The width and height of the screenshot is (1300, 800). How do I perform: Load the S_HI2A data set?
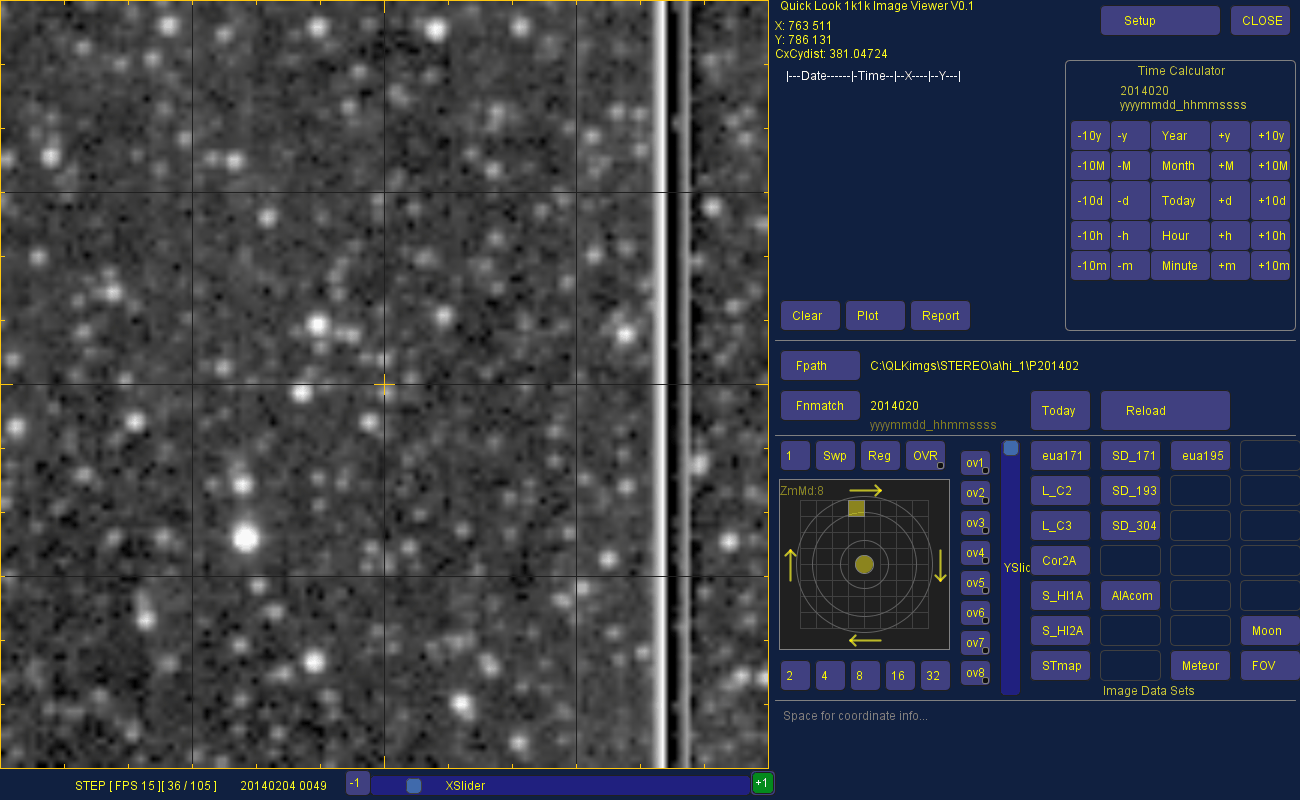[1060, 631]
